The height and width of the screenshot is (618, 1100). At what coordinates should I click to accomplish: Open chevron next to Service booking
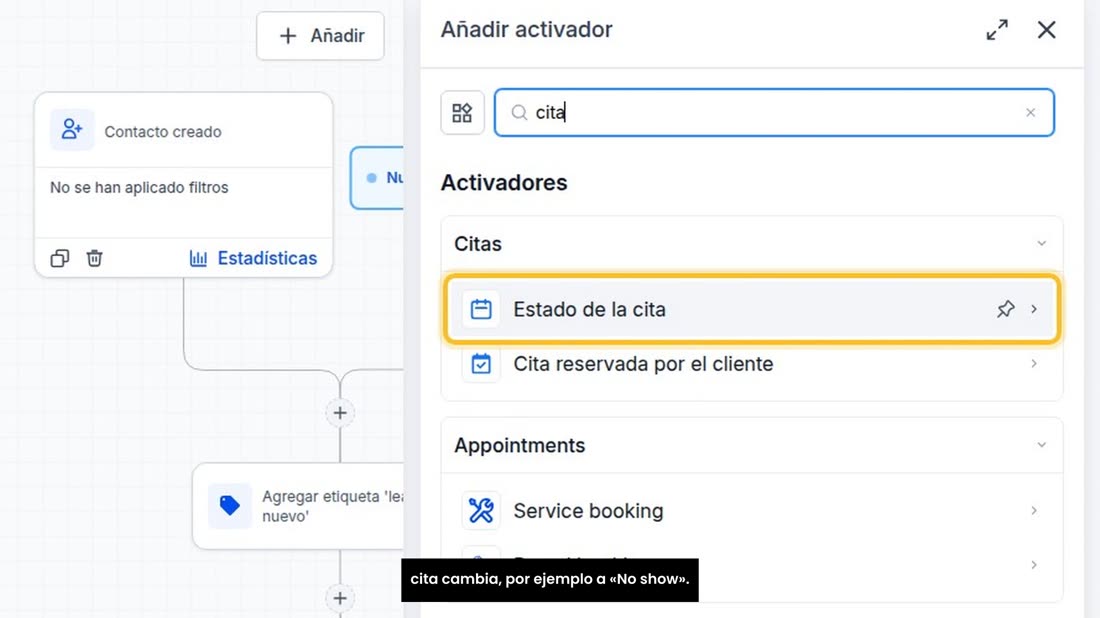coord(1033,511)
